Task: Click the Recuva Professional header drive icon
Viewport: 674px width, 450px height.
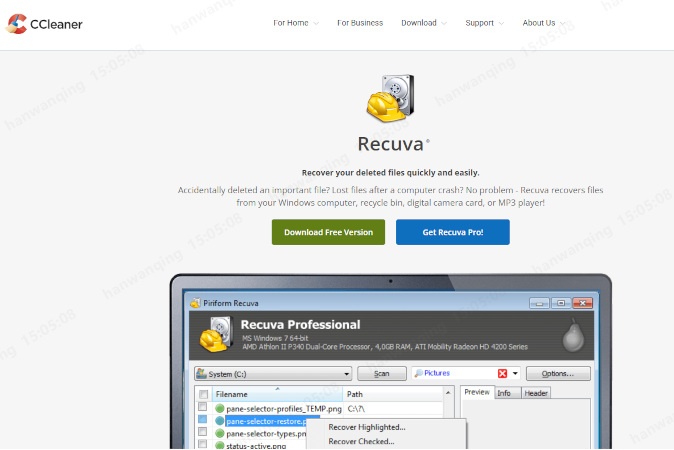Action: click(217, 336)
